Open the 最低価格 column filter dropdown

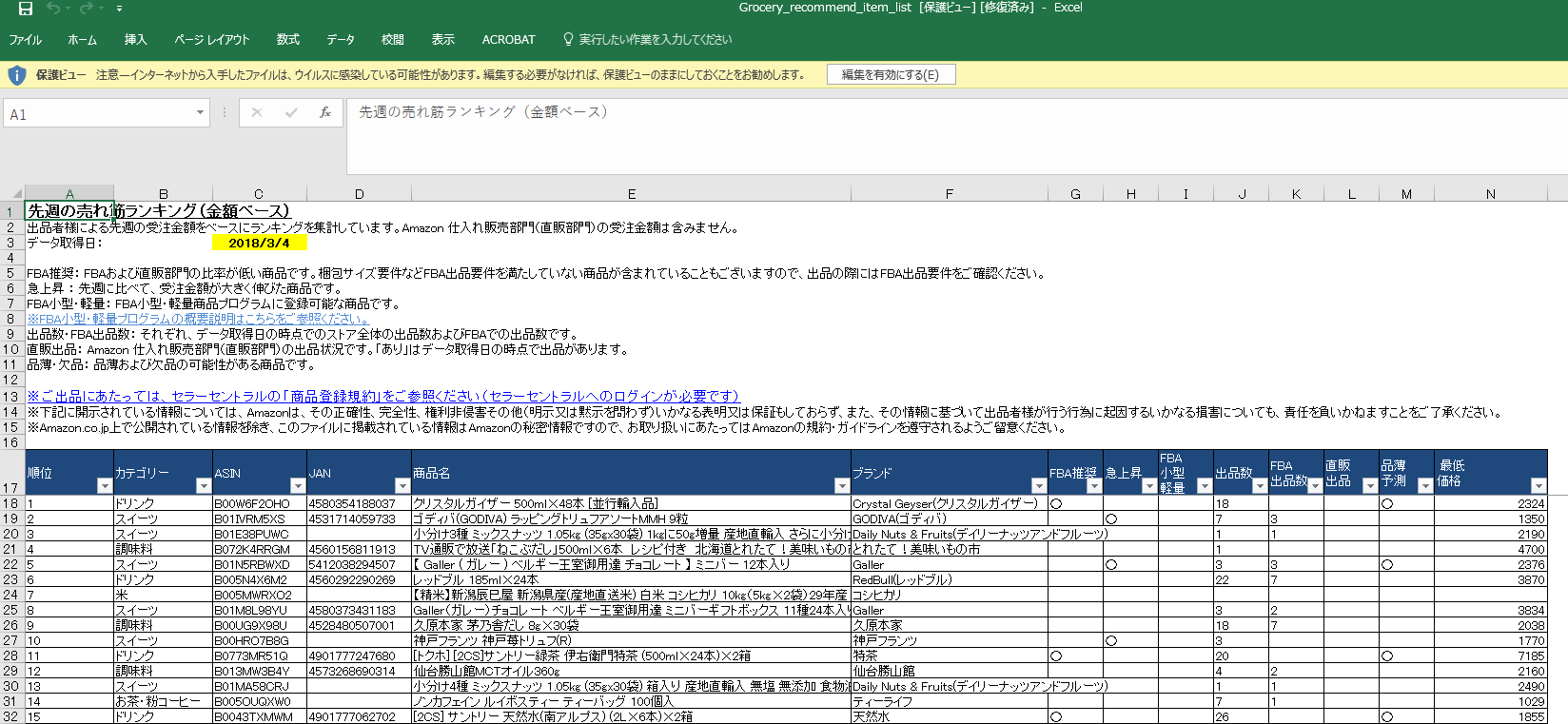[x=1538, y=486]
